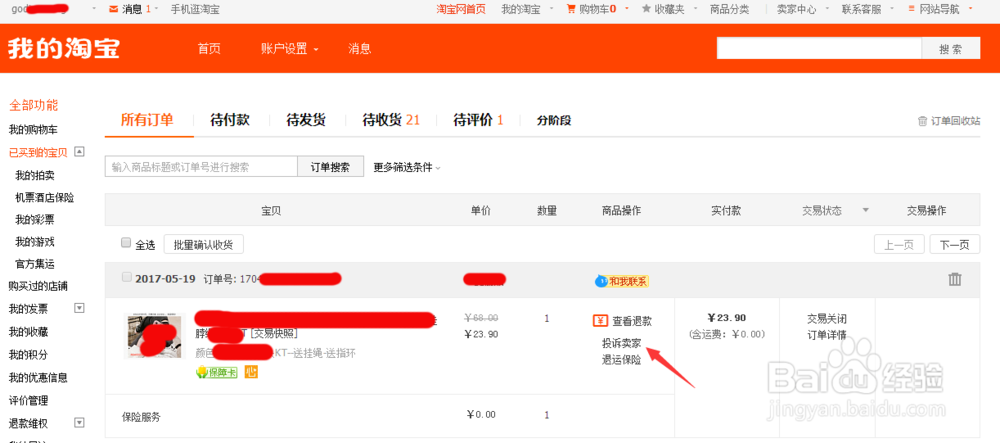Open 我的购物车 in the sidebar
Viewport: 1000px width, 443px height.
[x=33, y=129]
